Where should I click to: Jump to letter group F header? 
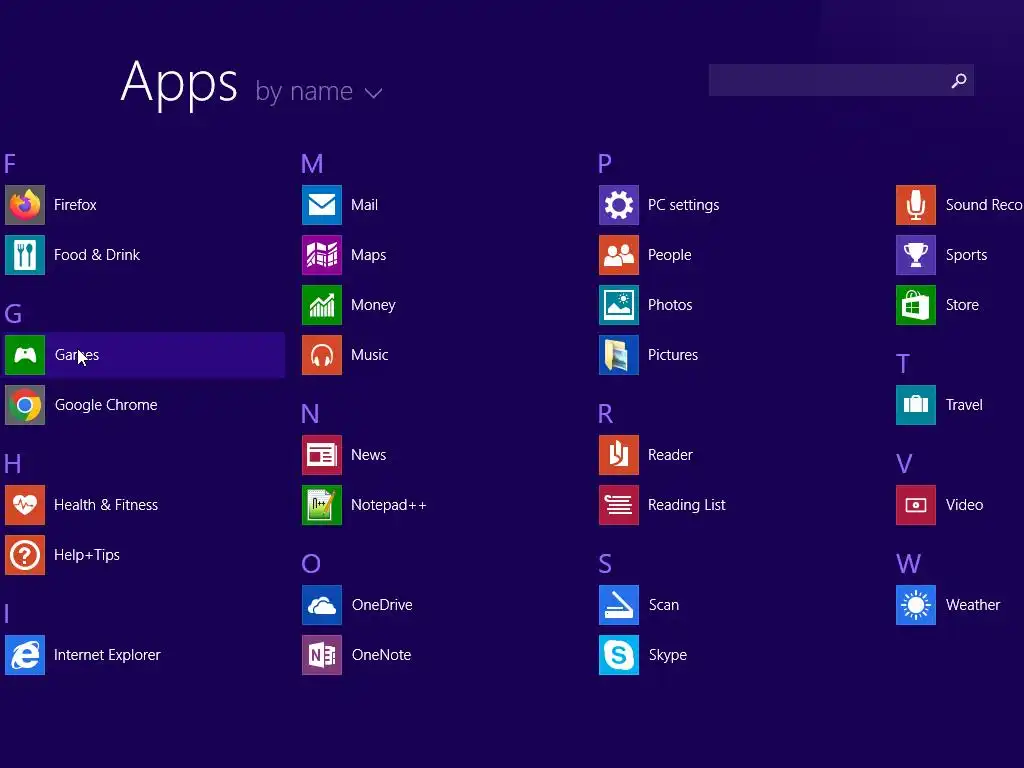(x=10, y=163)
